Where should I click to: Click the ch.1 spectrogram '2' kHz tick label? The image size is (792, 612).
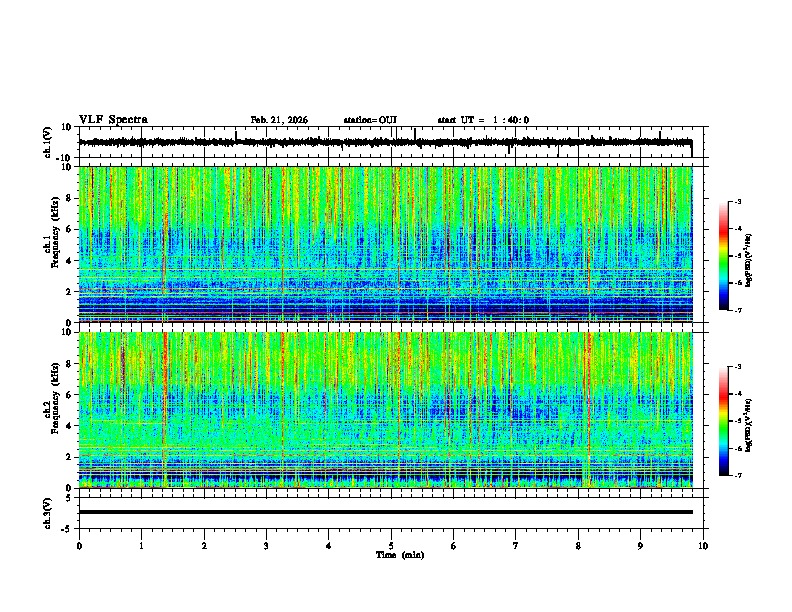point(70,292)
